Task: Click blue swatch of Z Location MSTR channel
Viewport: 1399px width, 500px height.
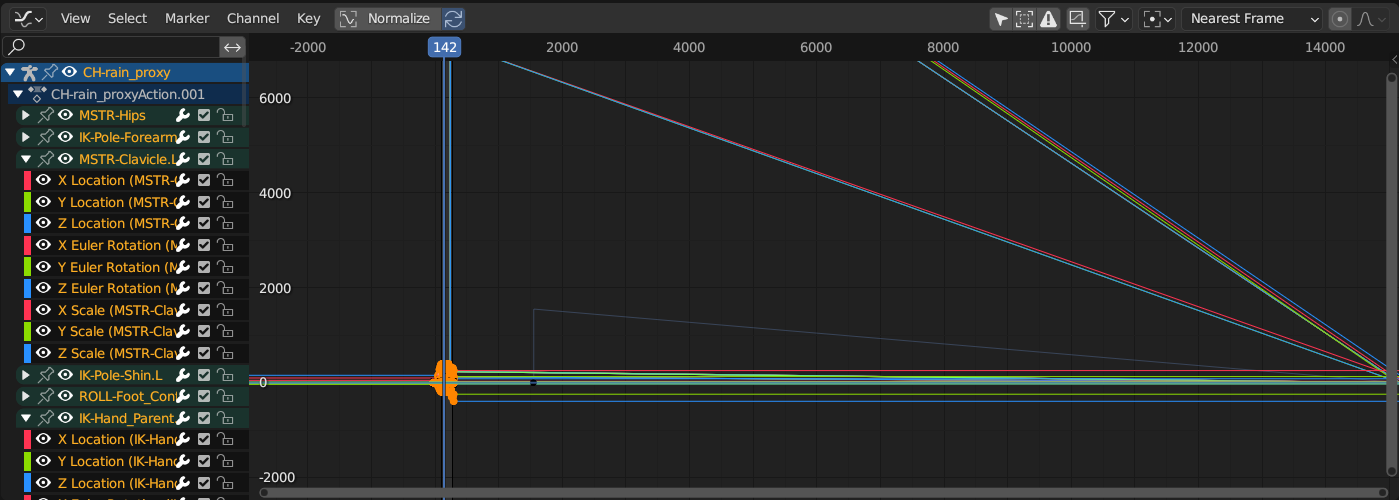Action: coord(28,223)
